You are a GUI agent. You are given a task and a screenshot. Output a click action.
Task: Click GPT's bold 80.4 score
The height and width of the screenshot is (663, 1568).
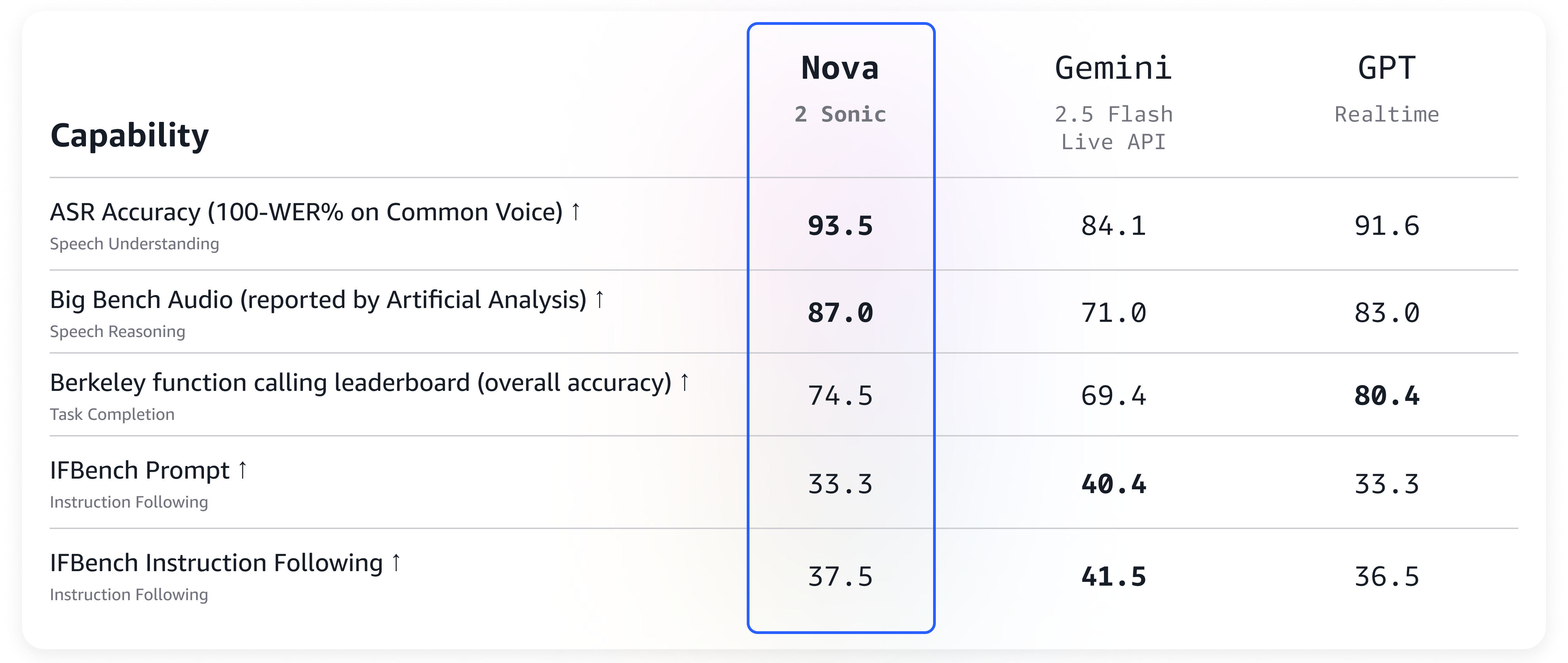click(1386, 396)
